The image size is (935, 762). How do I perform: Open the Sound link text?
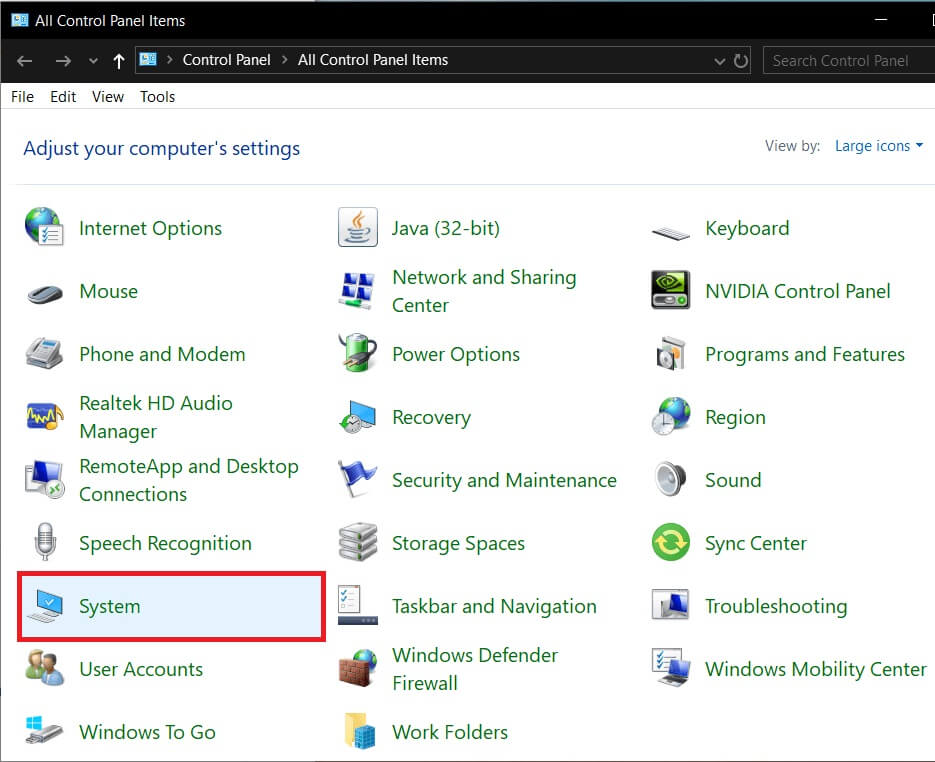733,480
